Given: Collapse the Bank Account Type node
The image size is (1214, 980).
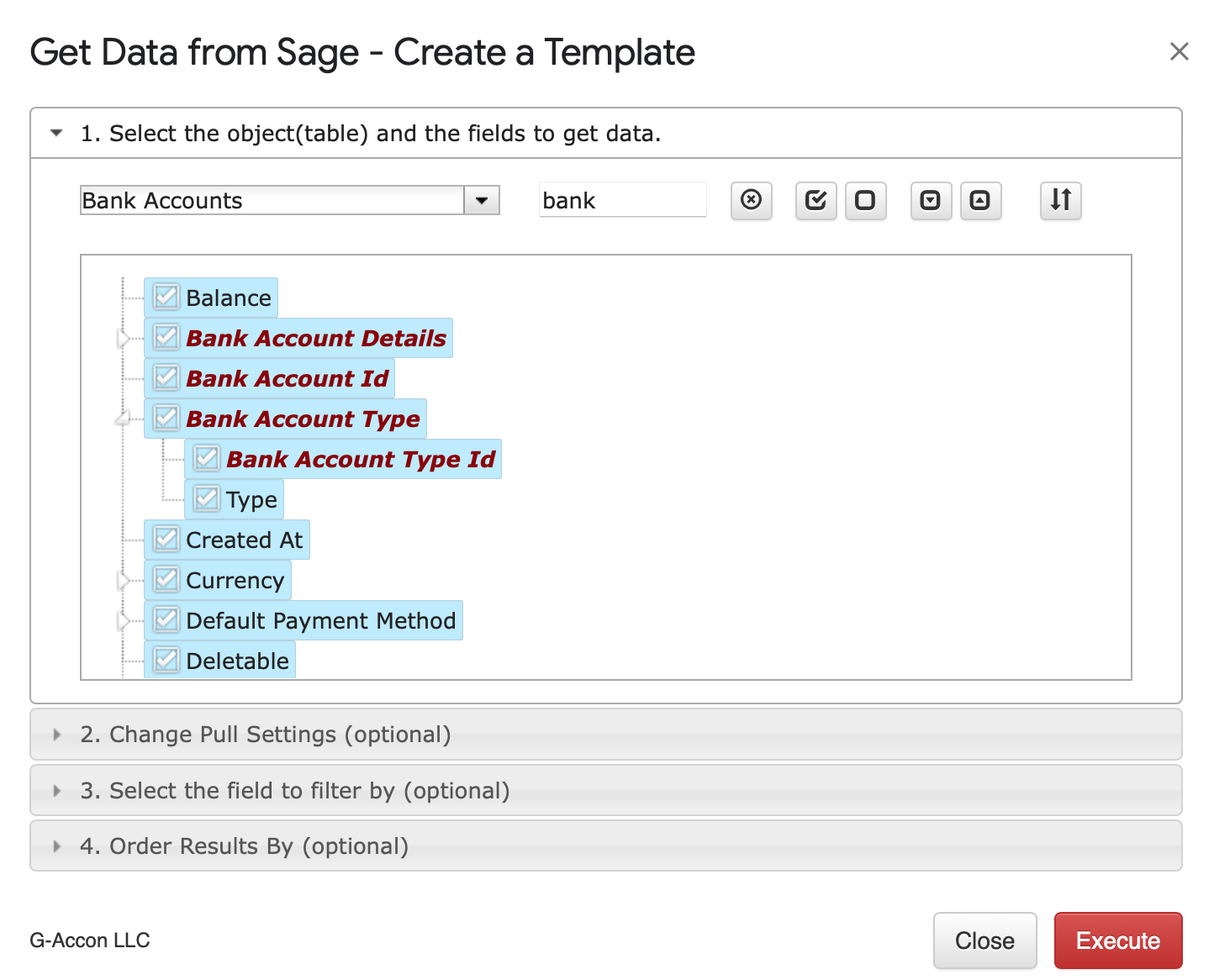Looking at the screenshot, I should tap(124, 418).
